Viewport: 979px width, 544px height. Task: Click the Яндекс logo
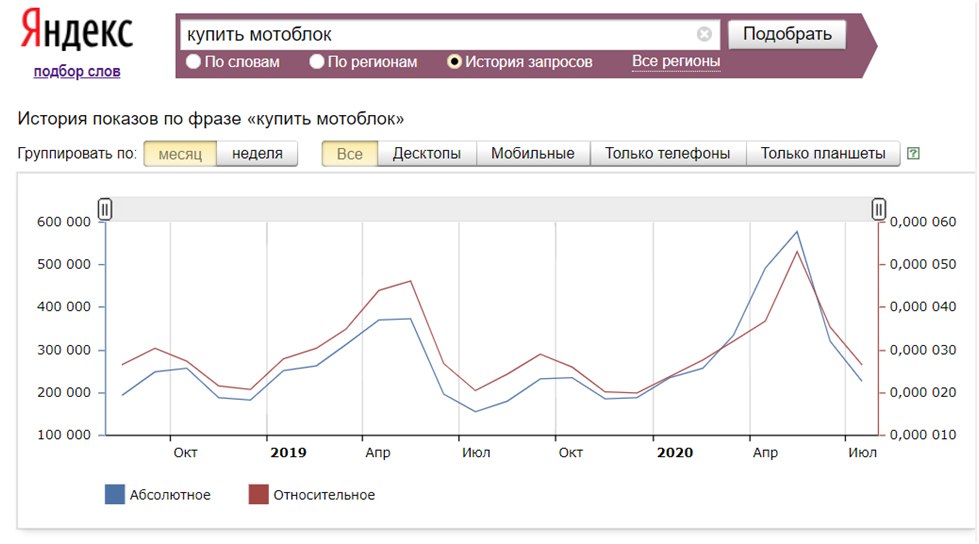(77, 33)
